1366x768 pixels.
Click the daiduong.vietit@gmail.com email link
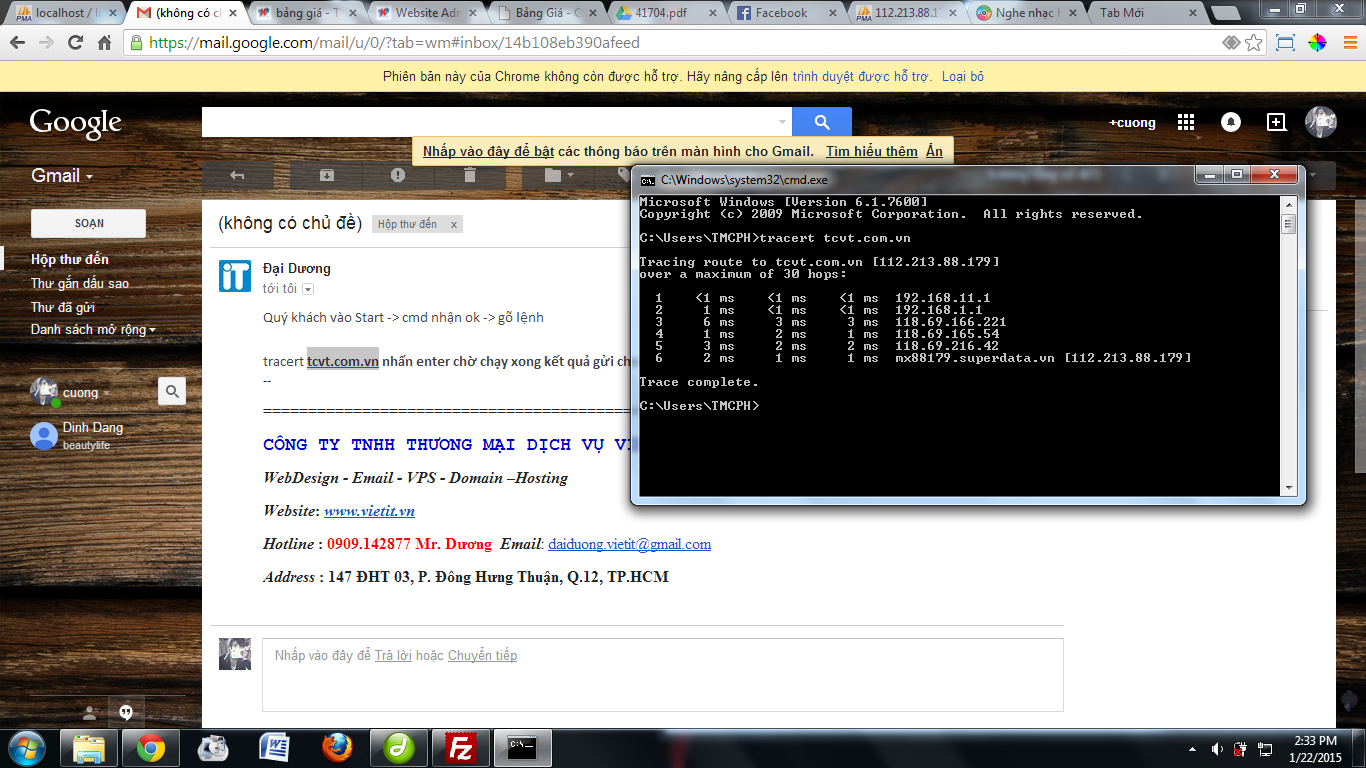pos(630,544)
